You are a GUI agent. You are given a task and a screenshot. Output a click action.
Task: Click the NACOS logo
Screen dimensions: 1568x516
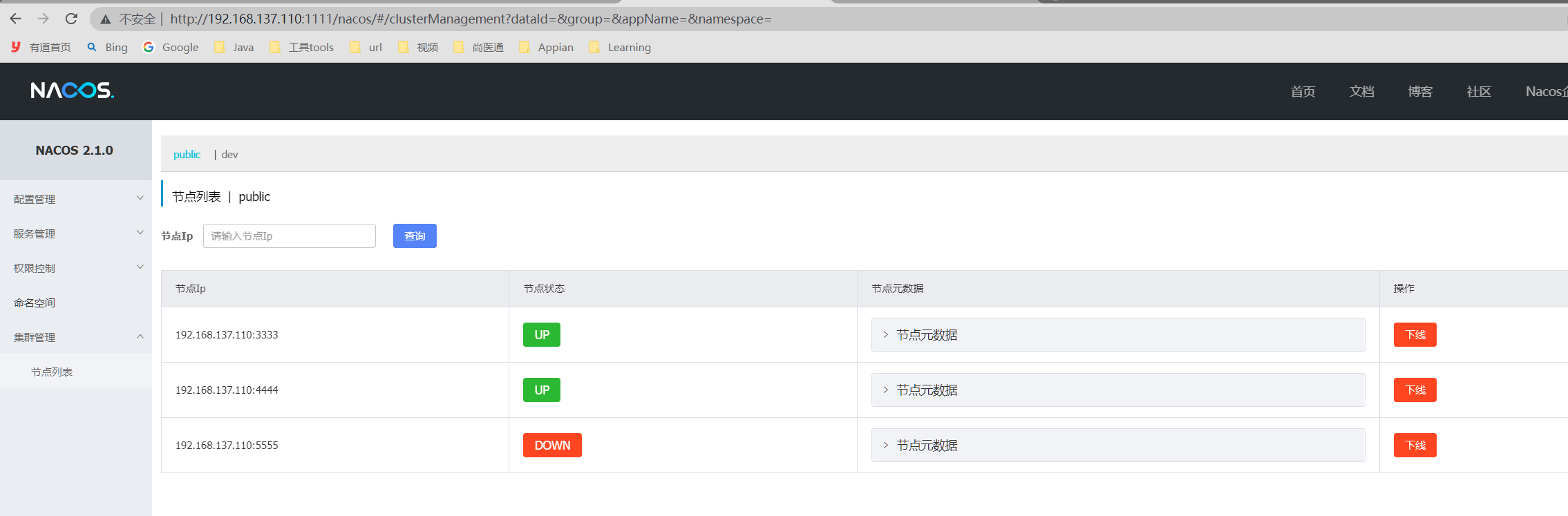[73, 90]
